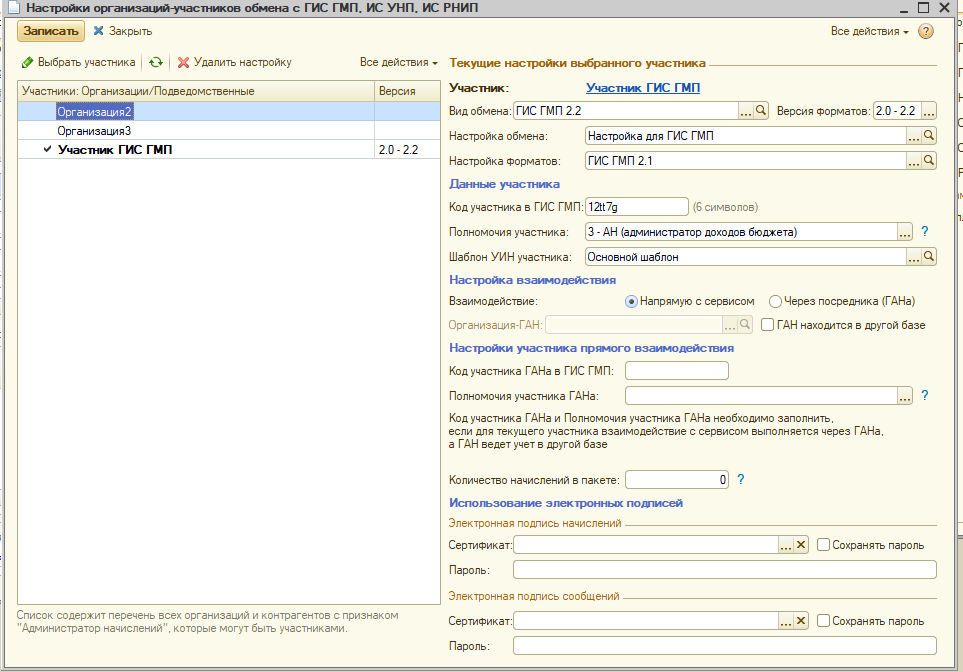Screen dimensions: 963x672
Task: Clear the certificate field for Электронная подпись сообщений
Action: pos(800,621)
